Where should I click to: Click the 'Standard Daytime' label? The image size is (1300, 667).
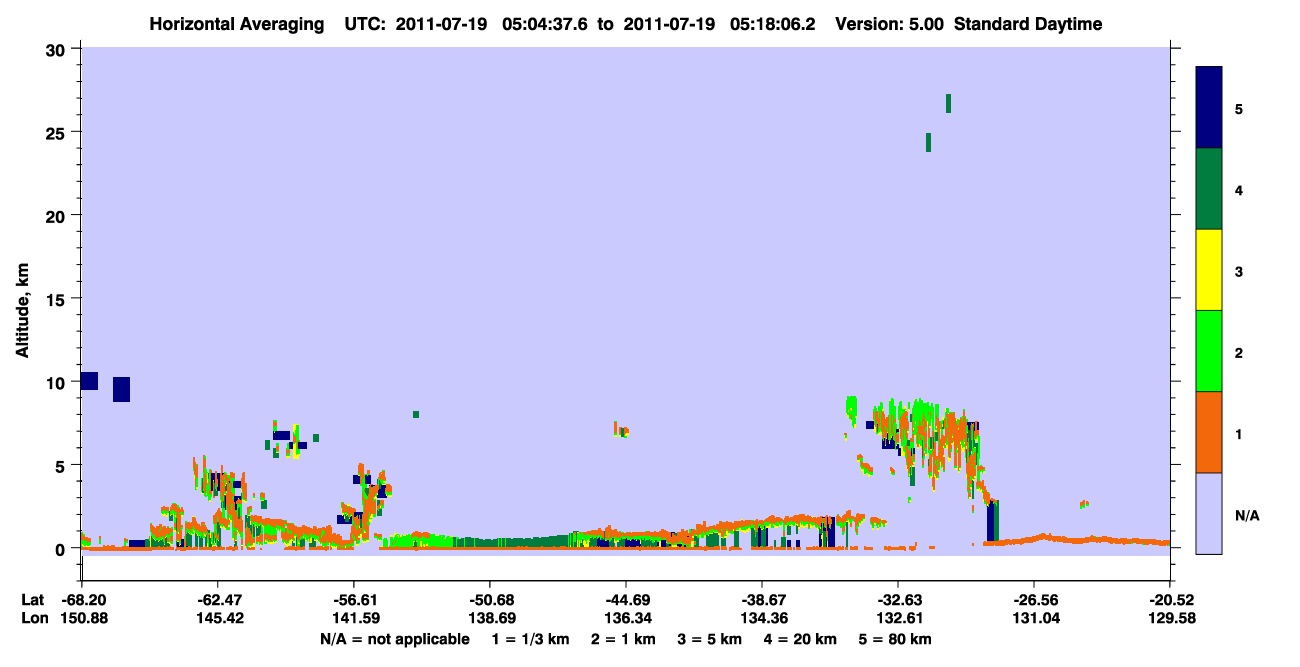[1028, 24]
